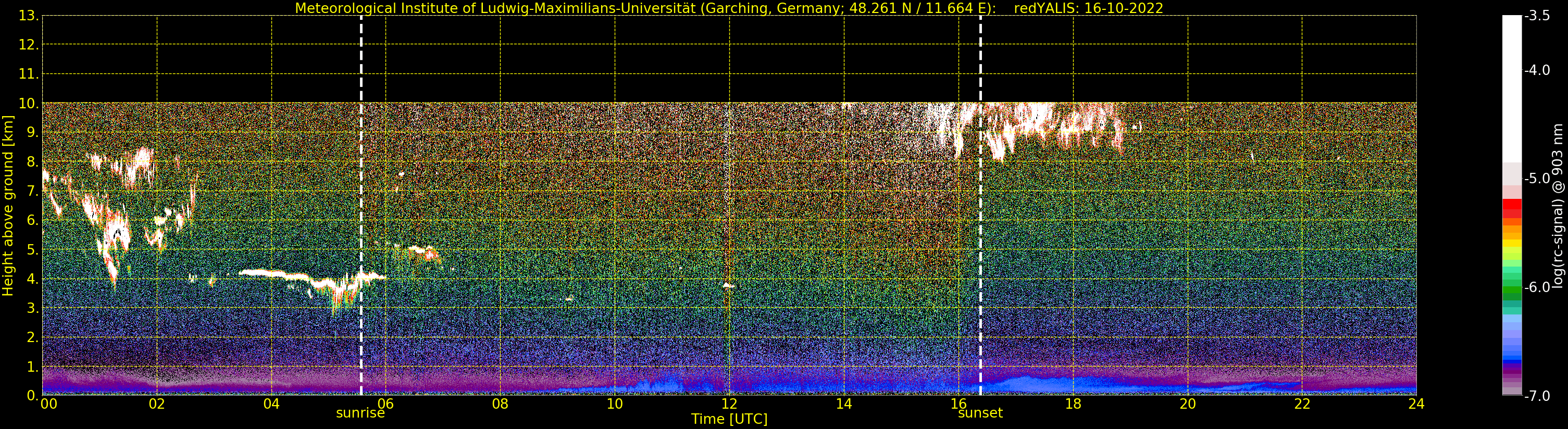Click the height axis tick label 3

(32, 308)
